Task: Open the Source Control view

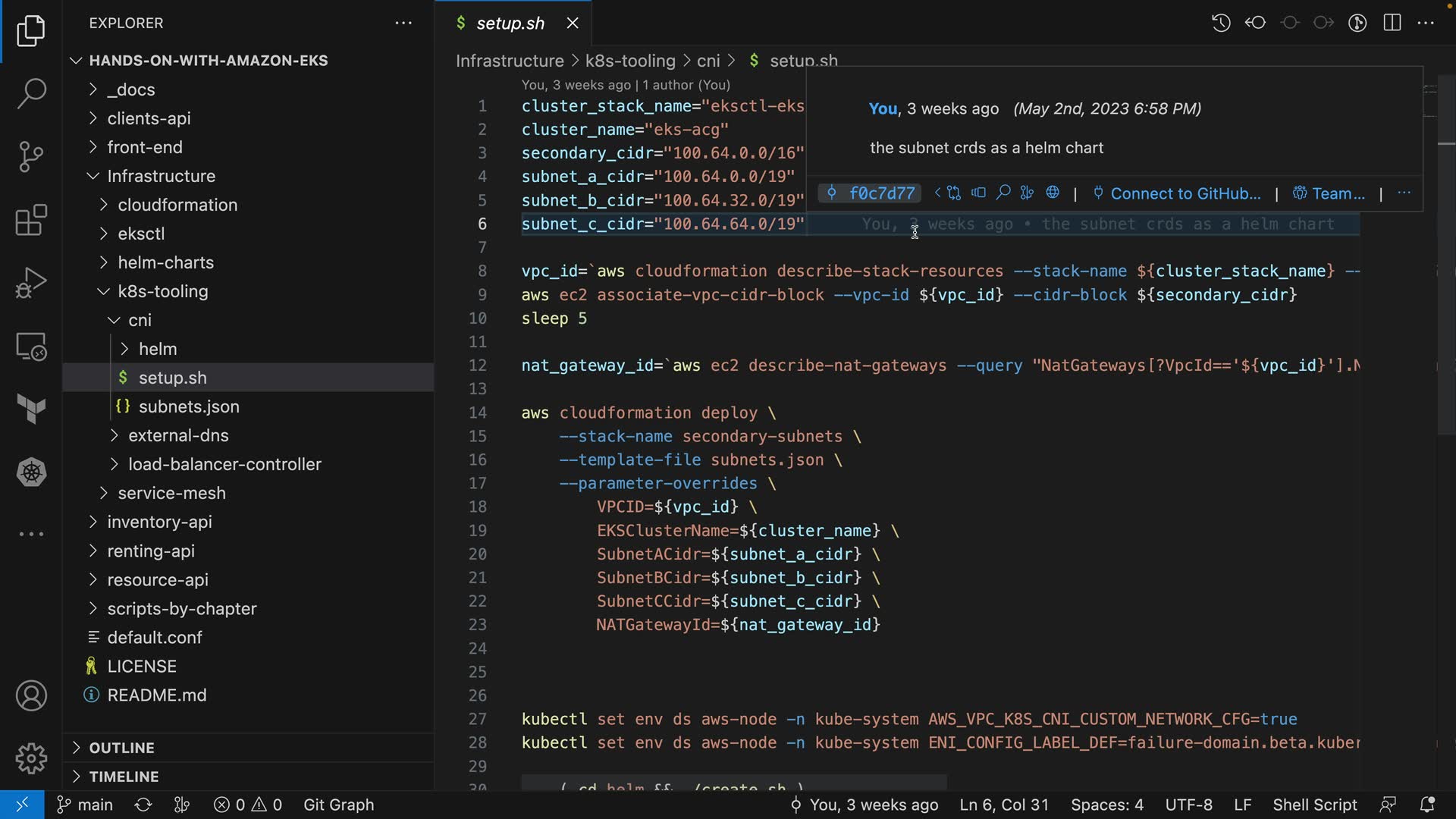Action: click(x=31, y=157)
